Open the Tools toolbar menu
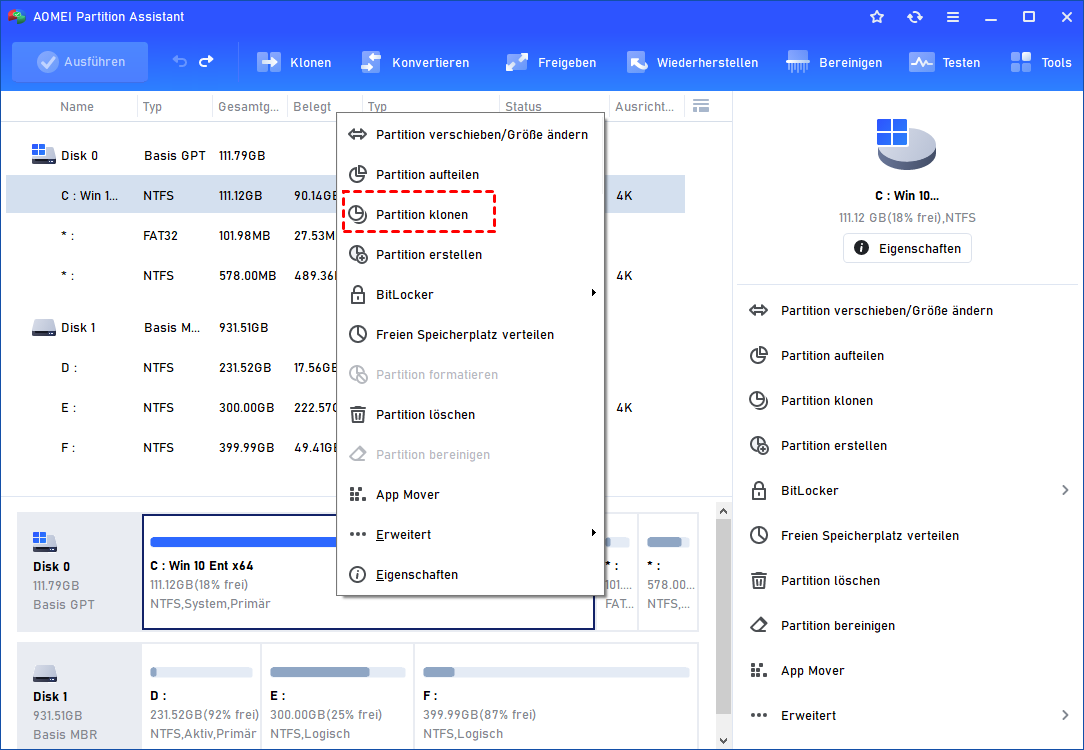The height and width of the screenshot is (750, 1084). click(1040, 62)
